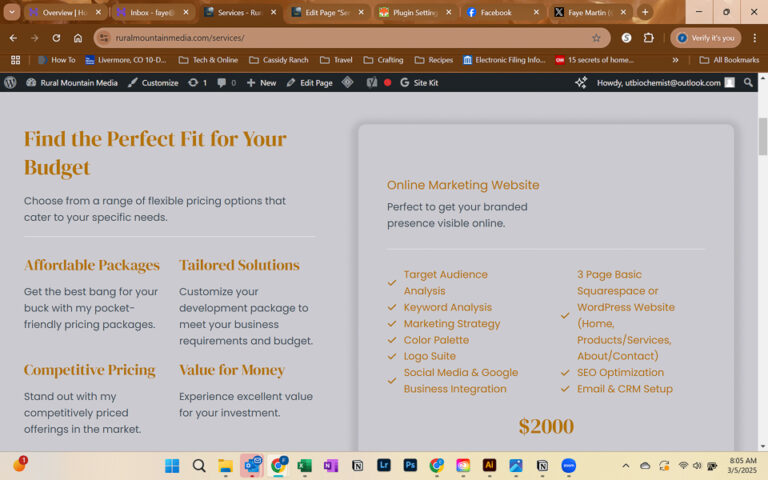
Task: Open Lightroom from the taskbar
Action: point(384,465)
